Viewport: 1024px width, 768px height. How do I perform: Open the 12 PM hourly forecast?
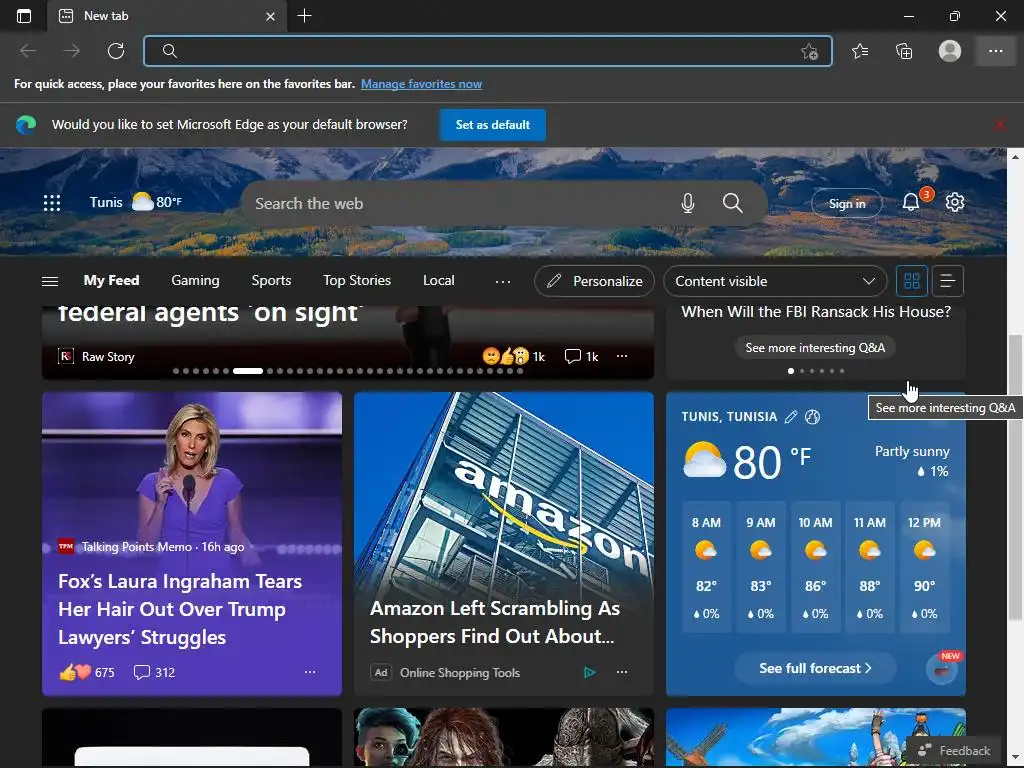[924, 568]
